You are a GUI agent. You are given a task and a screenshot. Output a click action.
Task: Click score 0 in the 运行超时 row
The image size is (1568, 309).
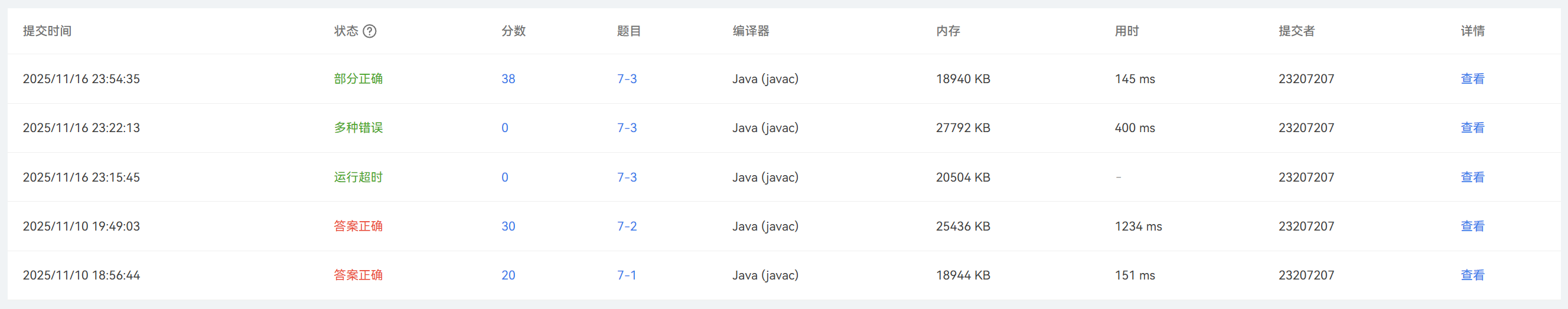[504, 177]
